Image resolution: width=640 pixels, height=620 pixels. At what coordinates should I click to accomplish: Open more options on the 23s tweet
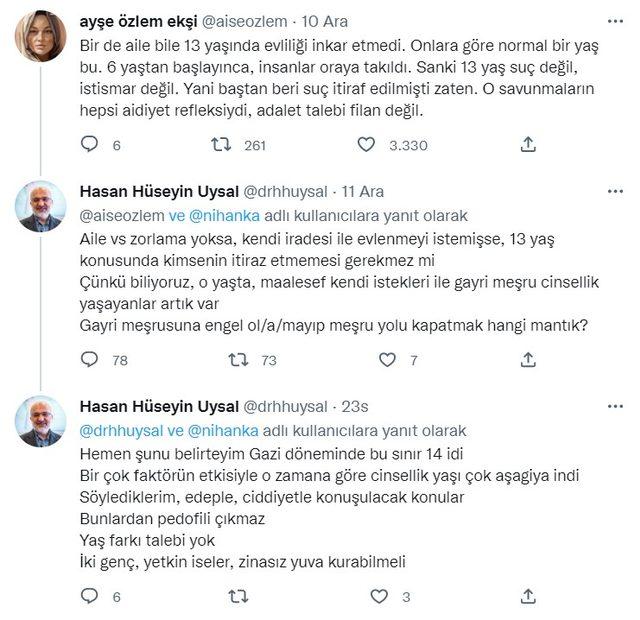[x=610, y=406]
